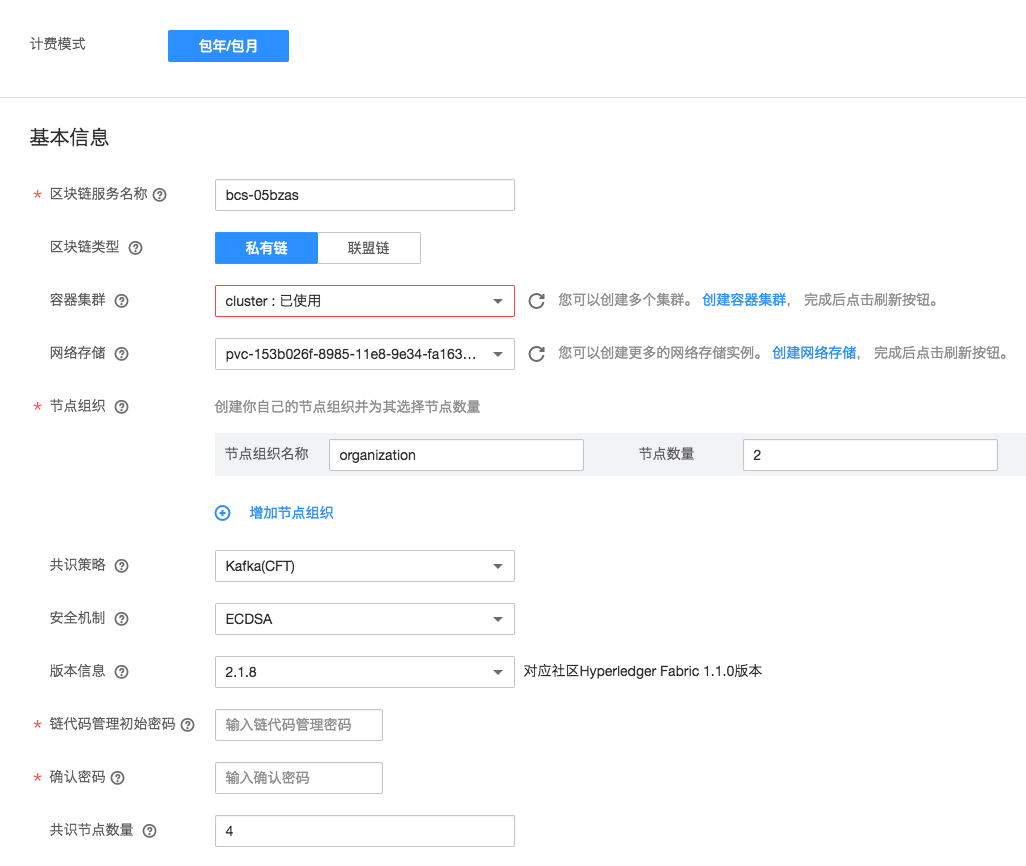Refresh the container cluster list
Image resolution: width=1026 pixels, height=866 pixels.
(537, 301)
